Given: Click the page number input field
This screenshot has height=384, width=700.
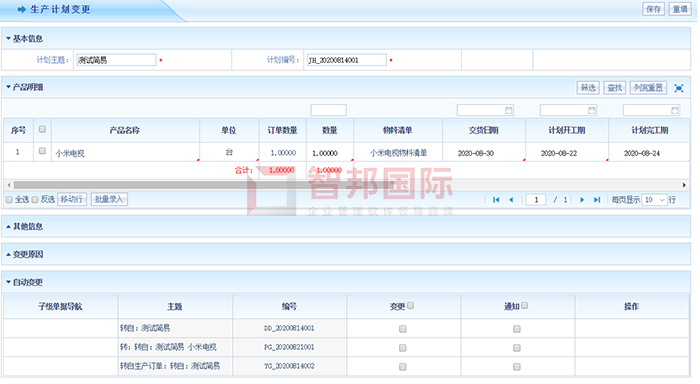Looking at the screenshot, I should click(x=536, y=200).
